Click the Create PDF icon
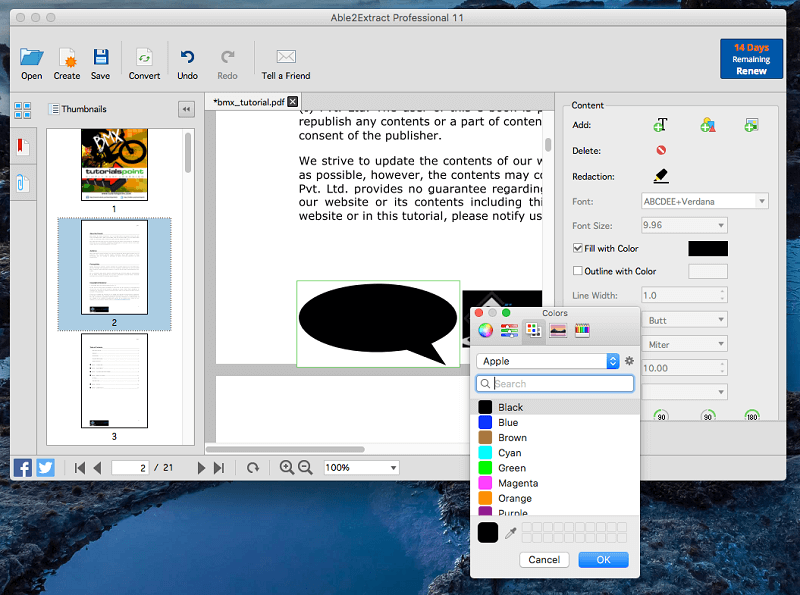Screen dimensions: 800x595 (67, 57)
